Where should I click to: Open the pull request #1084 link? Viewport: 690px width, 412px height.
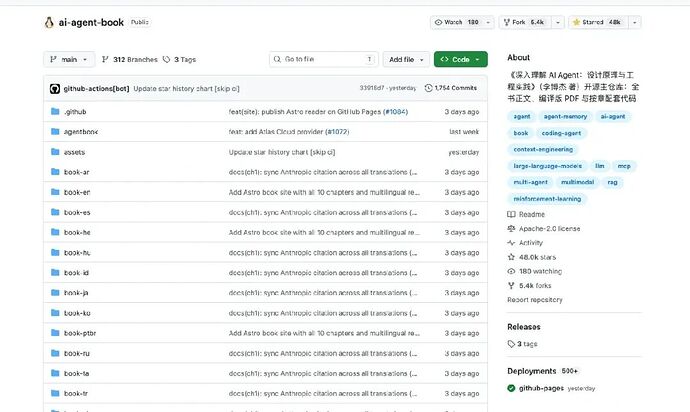396,112
